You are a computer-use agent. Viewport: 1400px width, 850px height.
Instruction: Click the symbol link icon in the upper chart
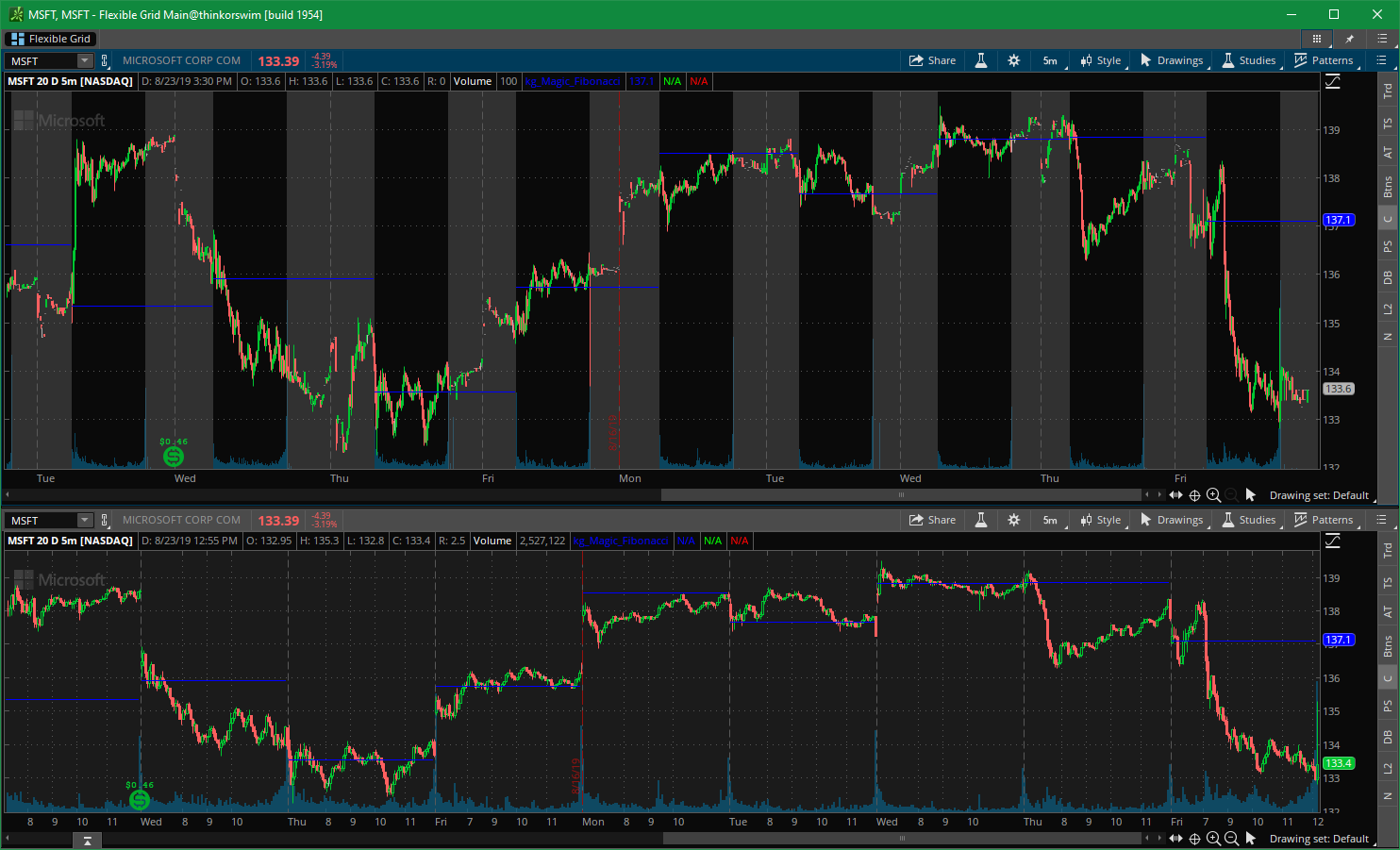point(105,60)
